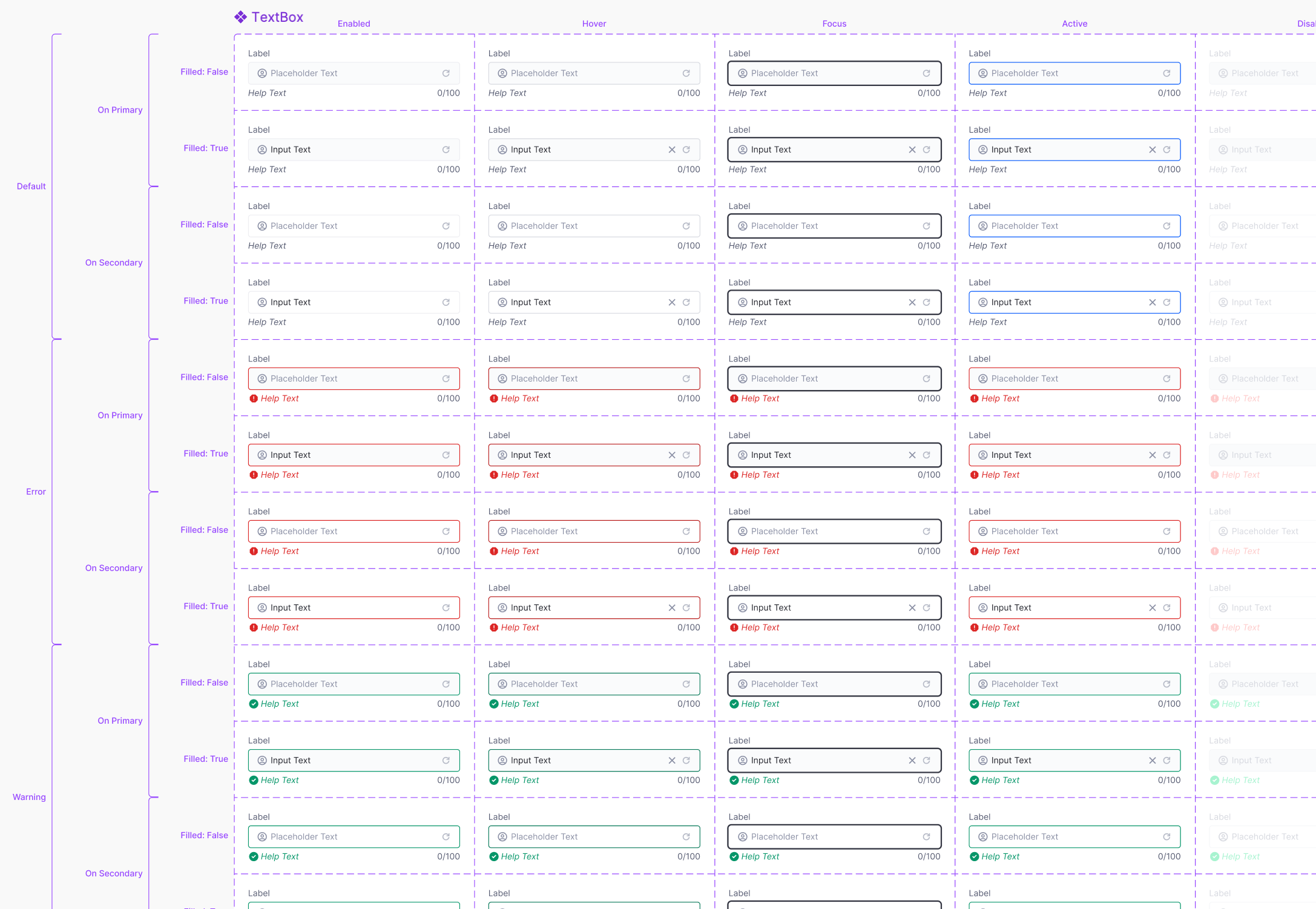This screenshot has height=909, width=1316.
Task: Click refresh icon in Error On-Primary unfilled Active textbox
Action: [1167, 378]
